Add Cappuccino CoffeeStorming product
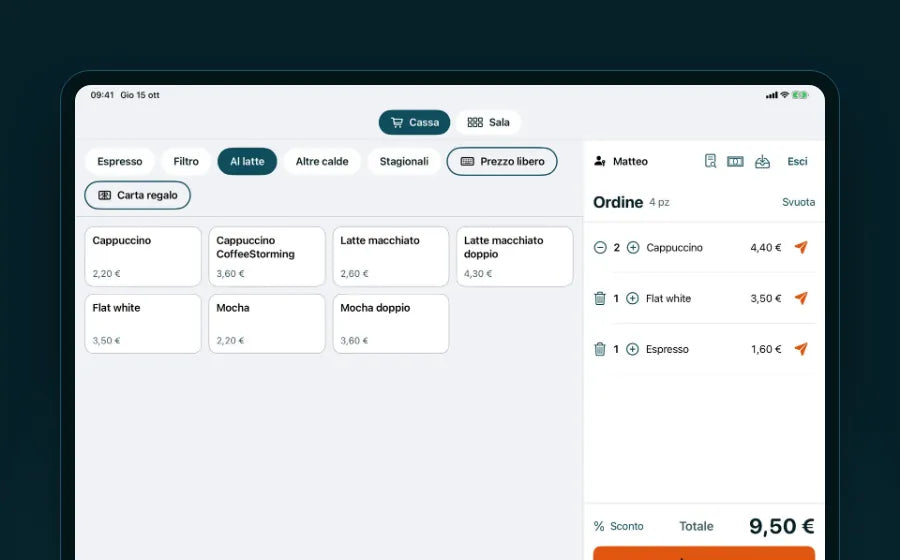 click(267, 256)
